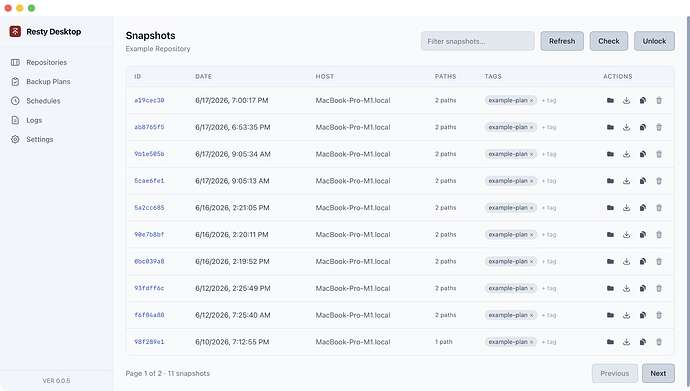Click 'Page 1 of 2 · 11 snapshots' text
The height and width of the screenshot is (391, 690).
(168, 373)
